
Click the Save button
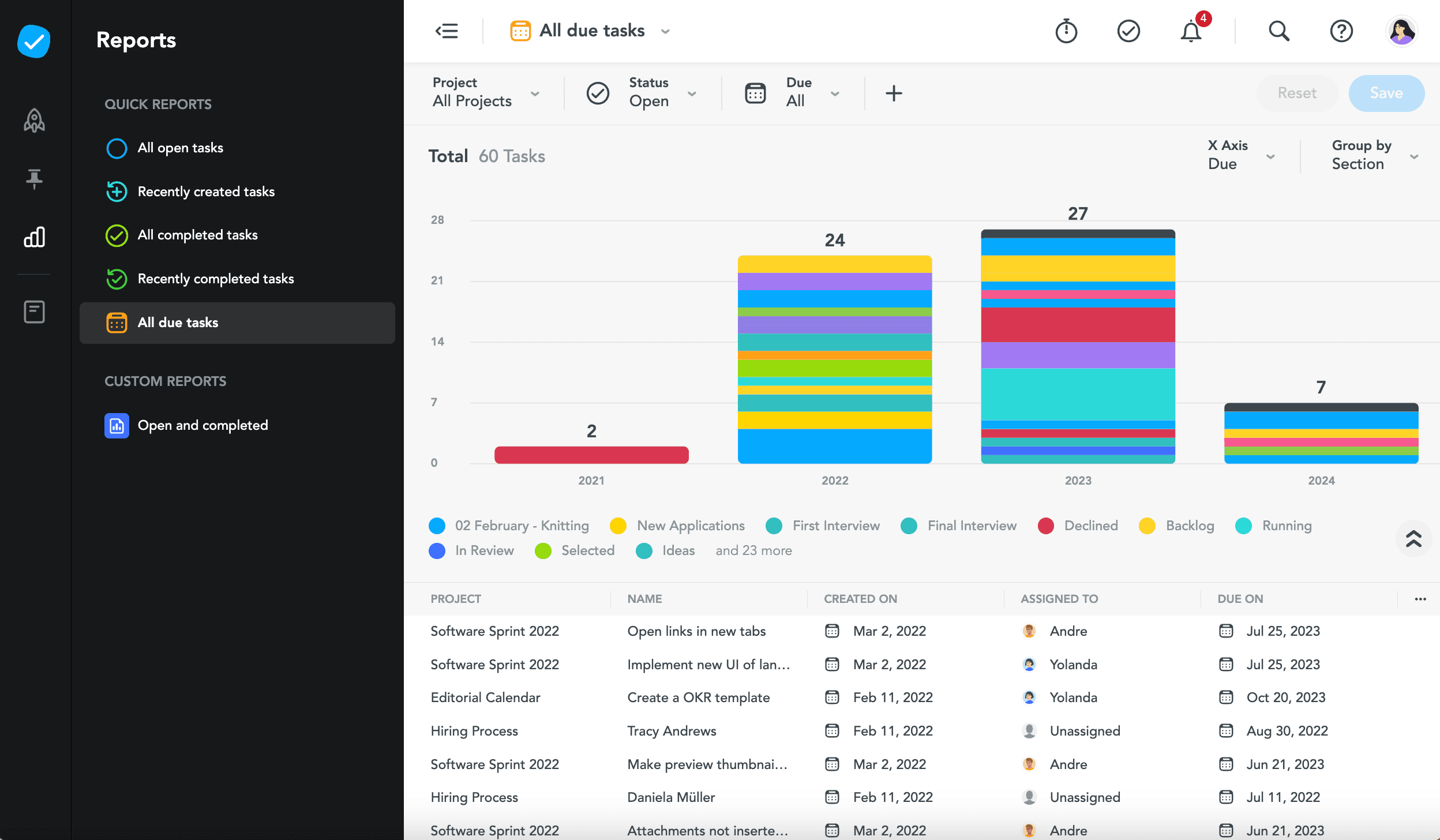tap(1386, 93)
